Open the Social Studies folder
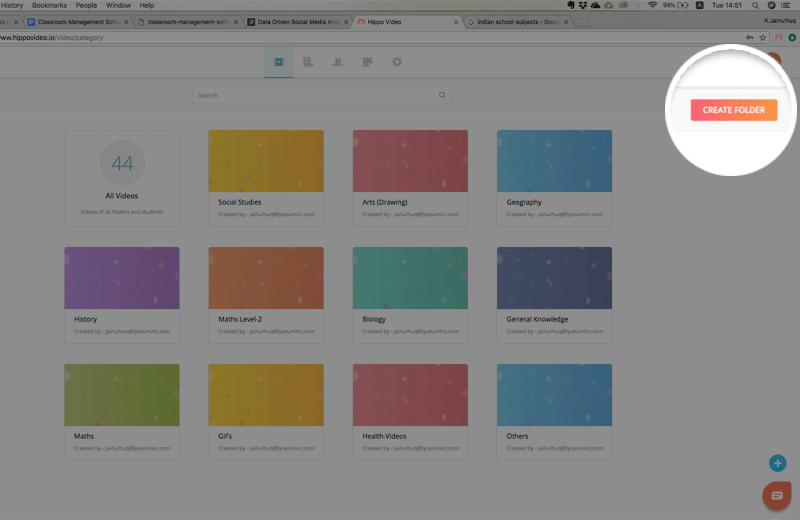The image size is (800, 520). tap(266, 161)
